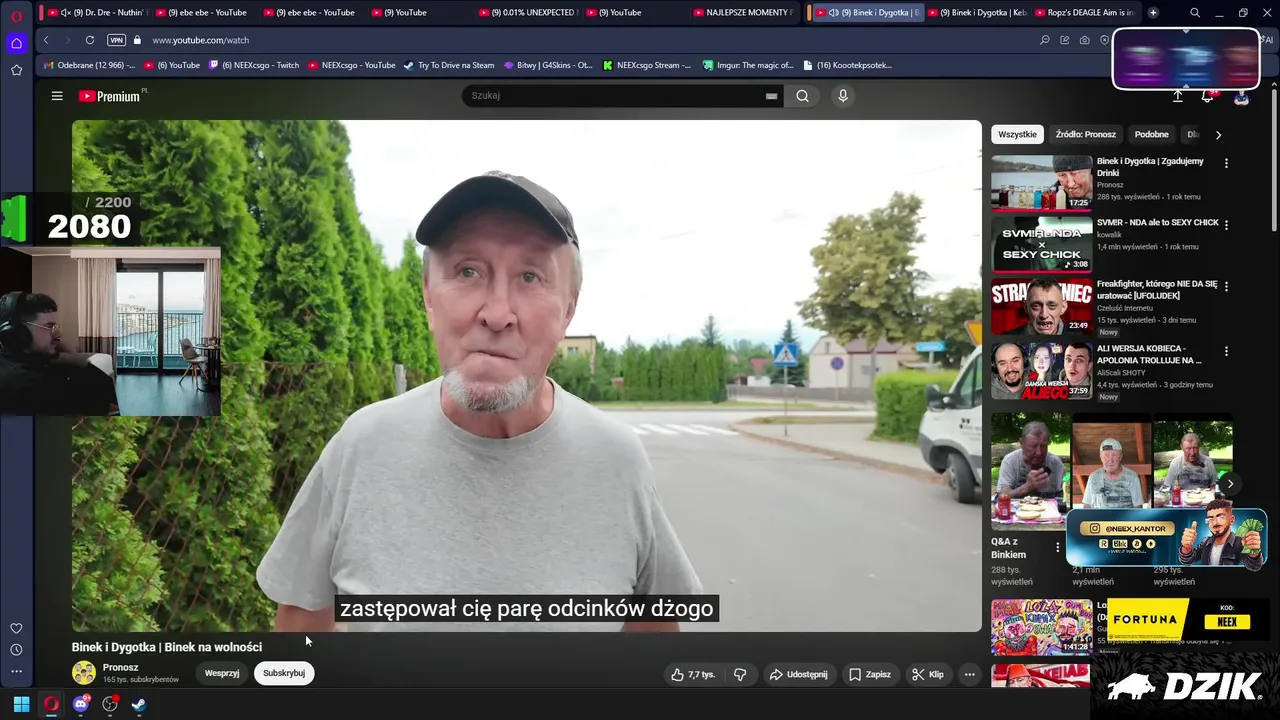Image resolution: width=1280 pixels, height=720 pixels.
Task: Open options for Freakfighter video
Action: point(1226,286)
